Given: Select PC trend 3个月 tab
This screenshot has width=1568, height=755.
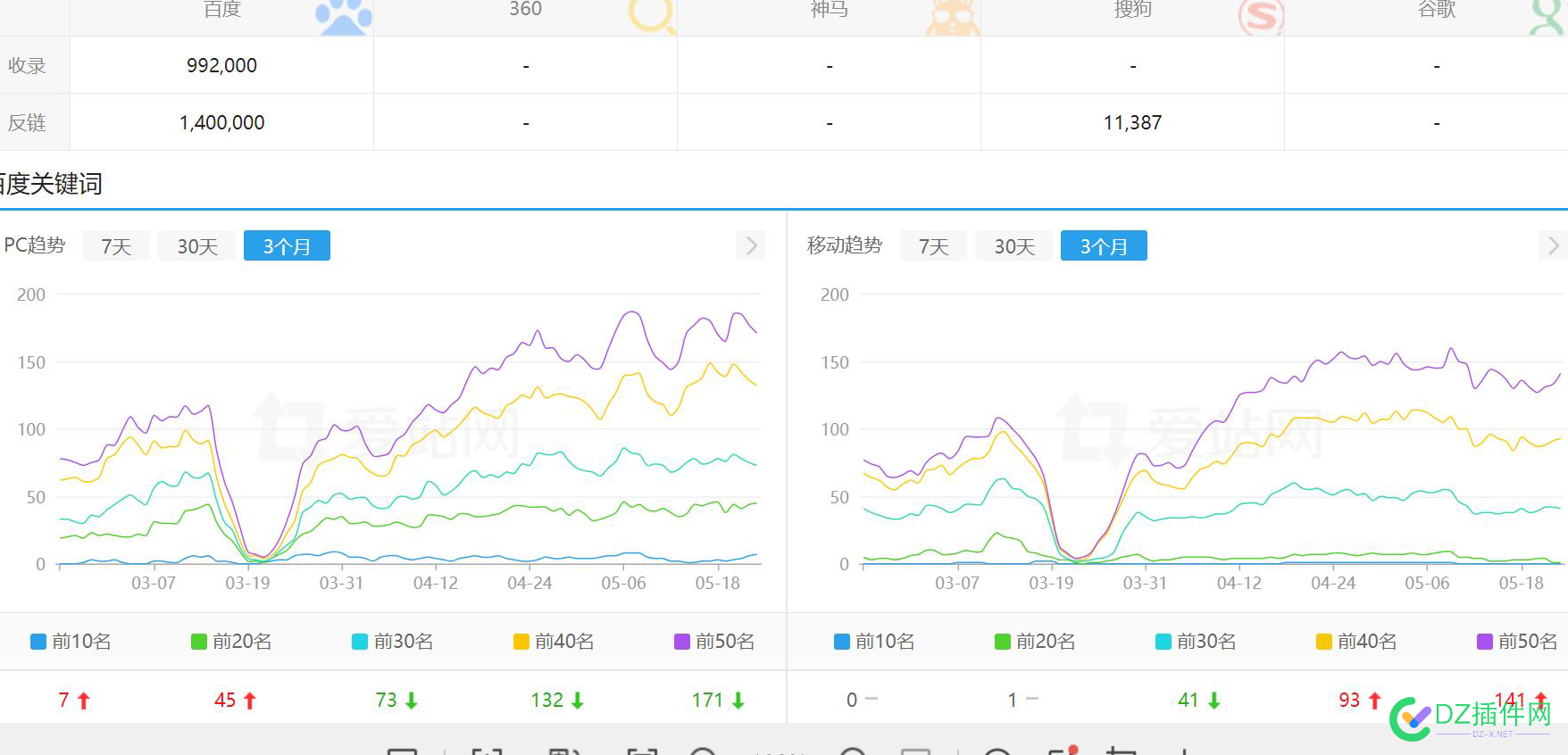Looking at the screenshot, I should tap(287, 246).
